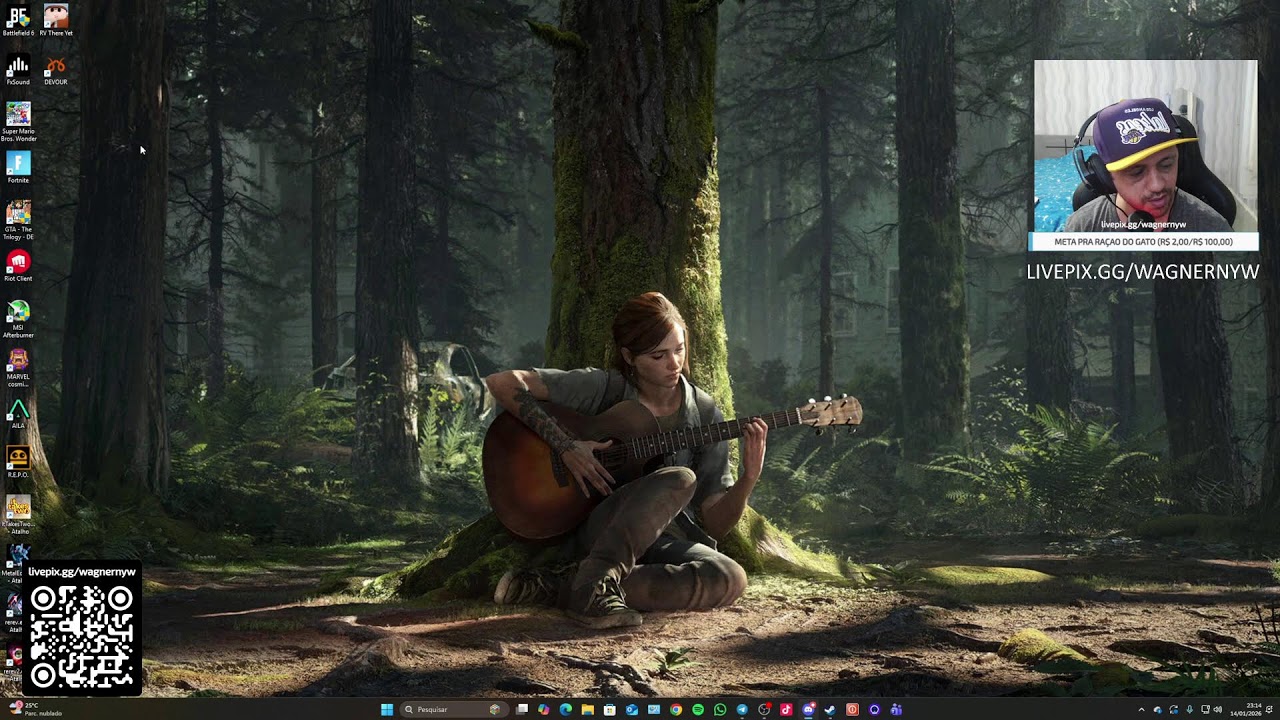1280x720 pixels.
Task: Open the weather widget showing 25°C
Action: [x=33, y=710]
